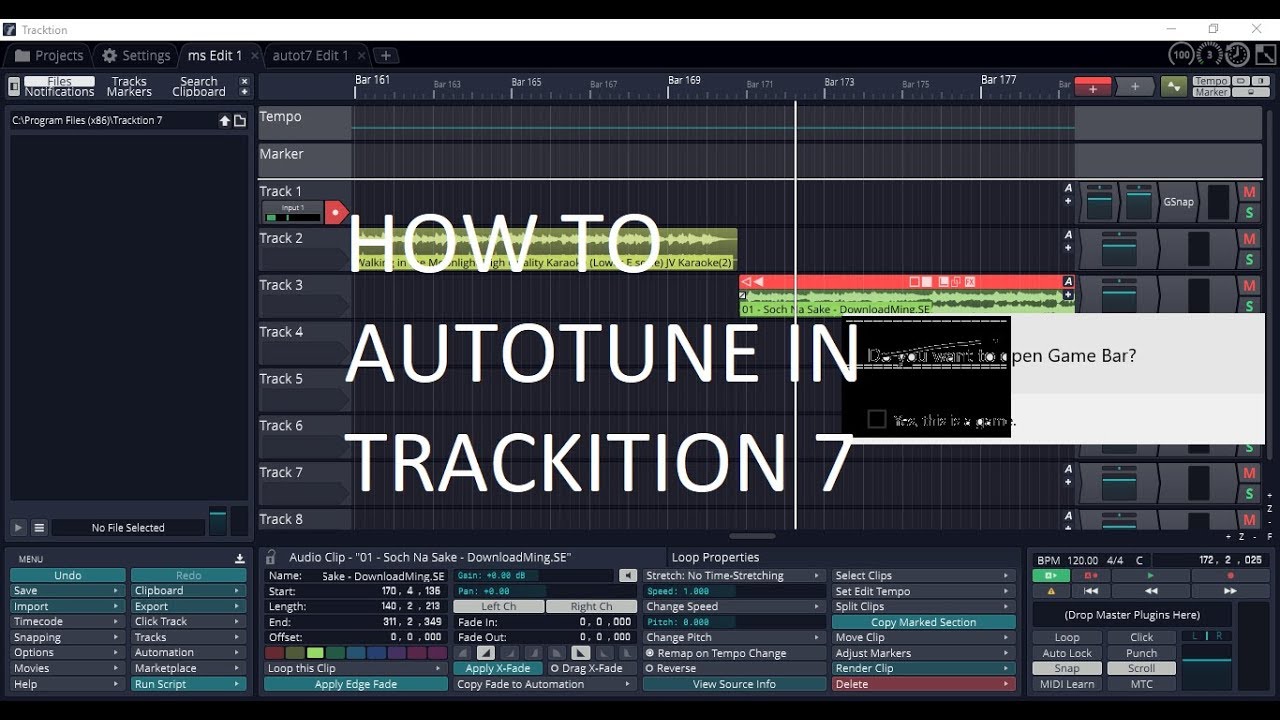Screen dimensions: 1280x720
Task: Click the return-to-start transport button
Action: click(1092, 591)
